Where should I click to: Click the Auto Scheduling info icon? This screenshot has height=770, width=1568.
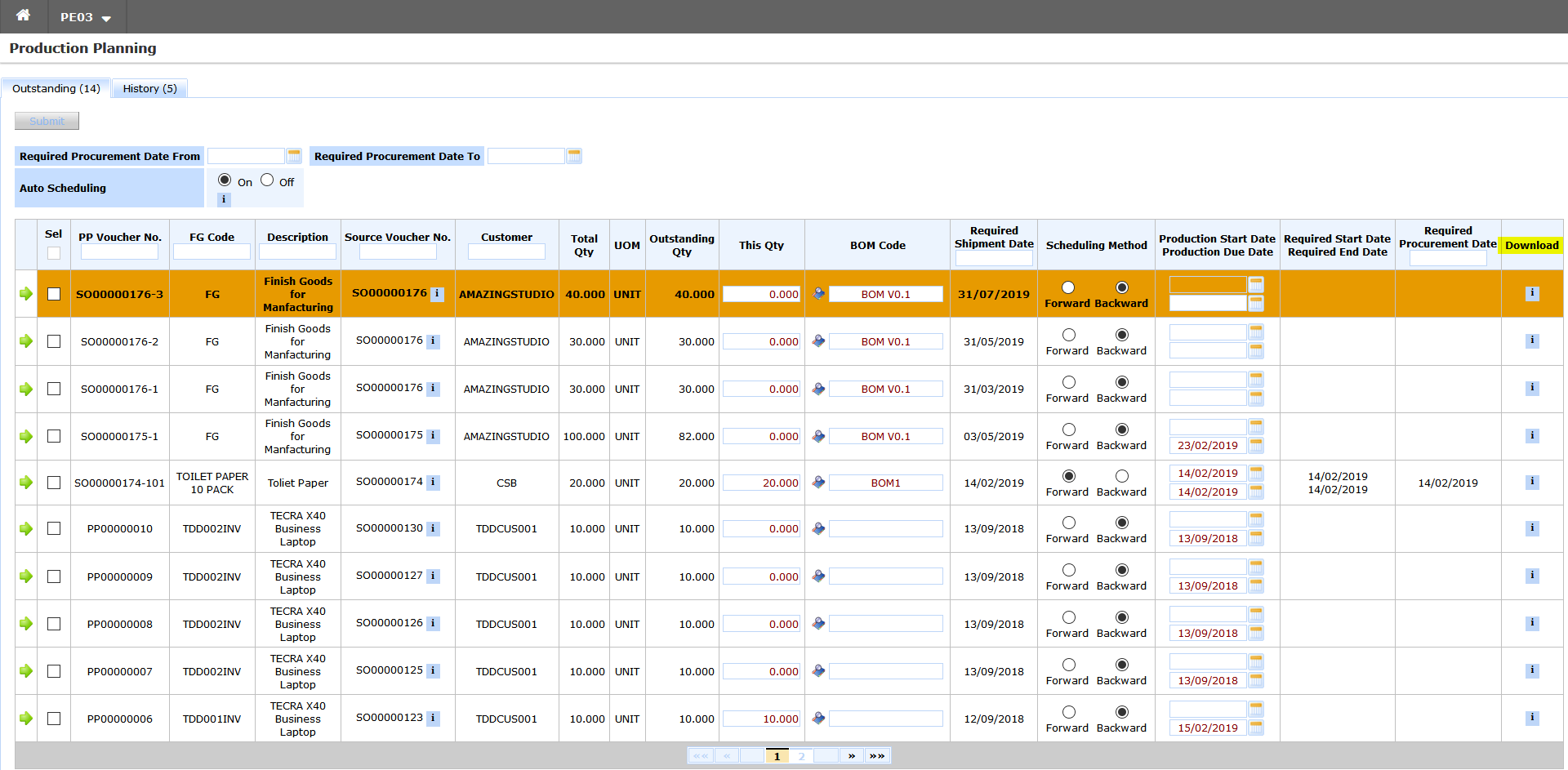(224, 199)
